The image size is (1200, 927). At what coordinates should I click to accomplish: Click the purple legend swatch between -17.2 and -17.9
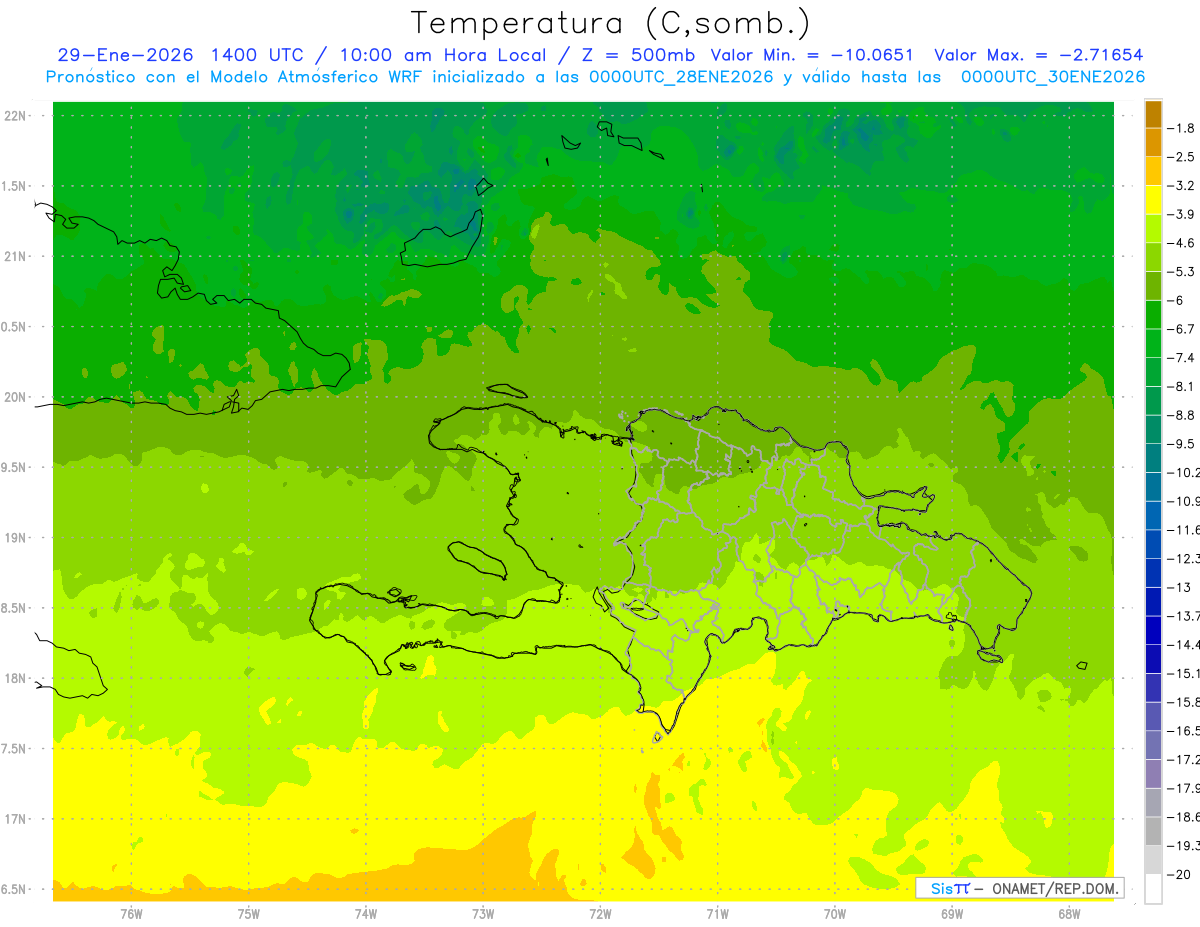pos(1153,774)
